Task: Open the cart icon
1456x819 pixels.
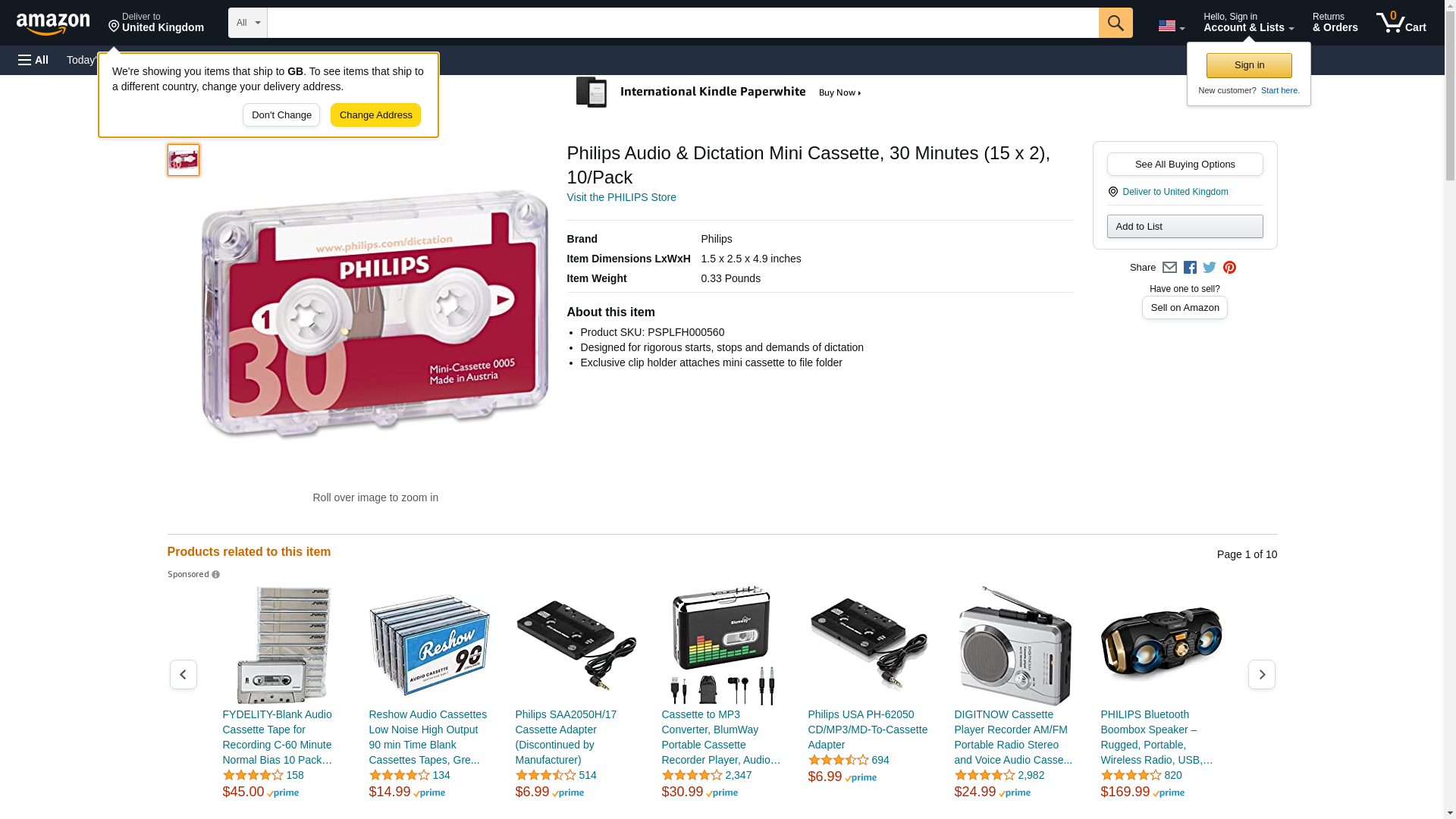Action: (x=1401, y=23)
